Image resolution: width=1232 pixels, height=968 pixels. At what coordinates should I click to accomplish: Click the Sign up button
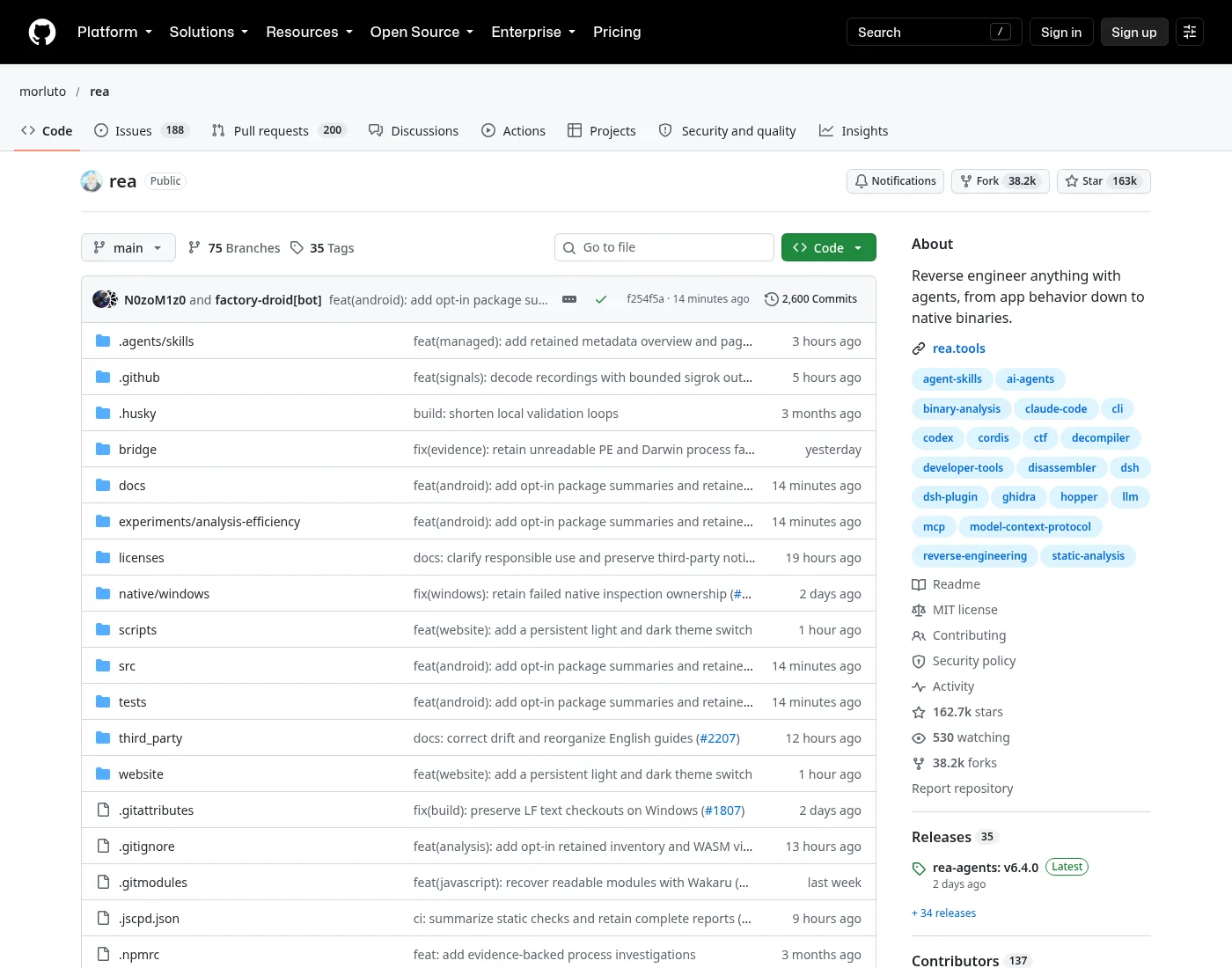[1134, 32]
